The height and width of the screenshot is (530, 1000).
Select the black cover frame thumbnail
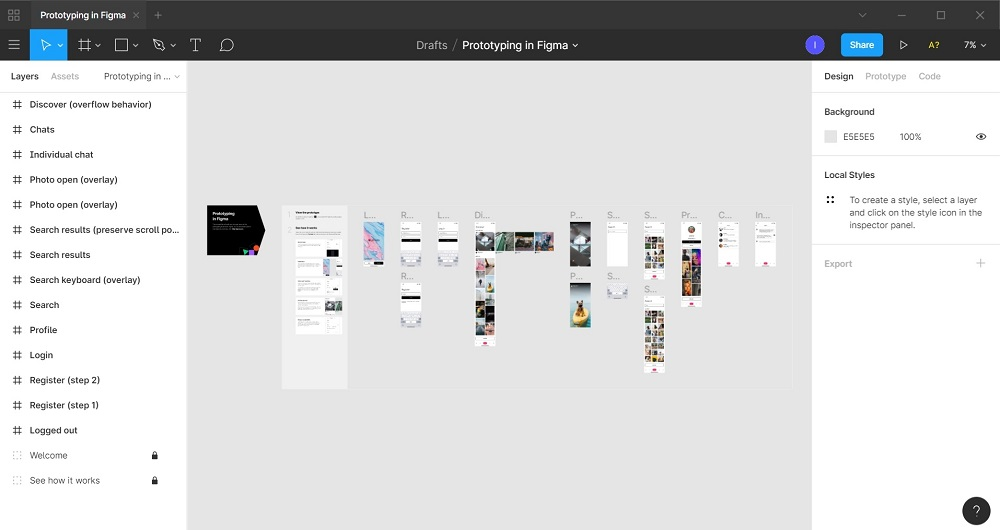coord(235,230)
